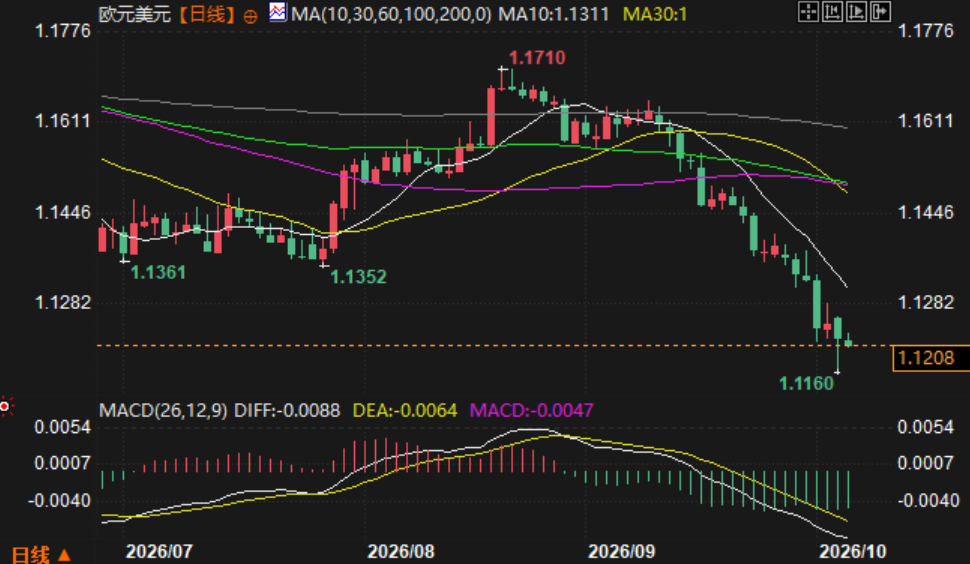Screen dimensions: 970x564
Task: Click the 2026/08 date label
Action: click(401, 552)
